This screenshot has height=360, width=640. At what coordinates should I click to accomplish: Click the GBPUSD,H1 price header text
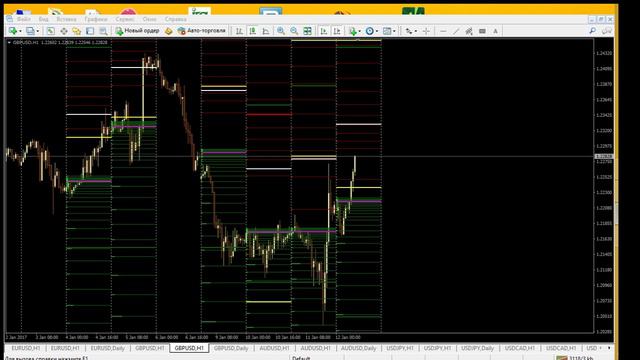tap(60, 42)
